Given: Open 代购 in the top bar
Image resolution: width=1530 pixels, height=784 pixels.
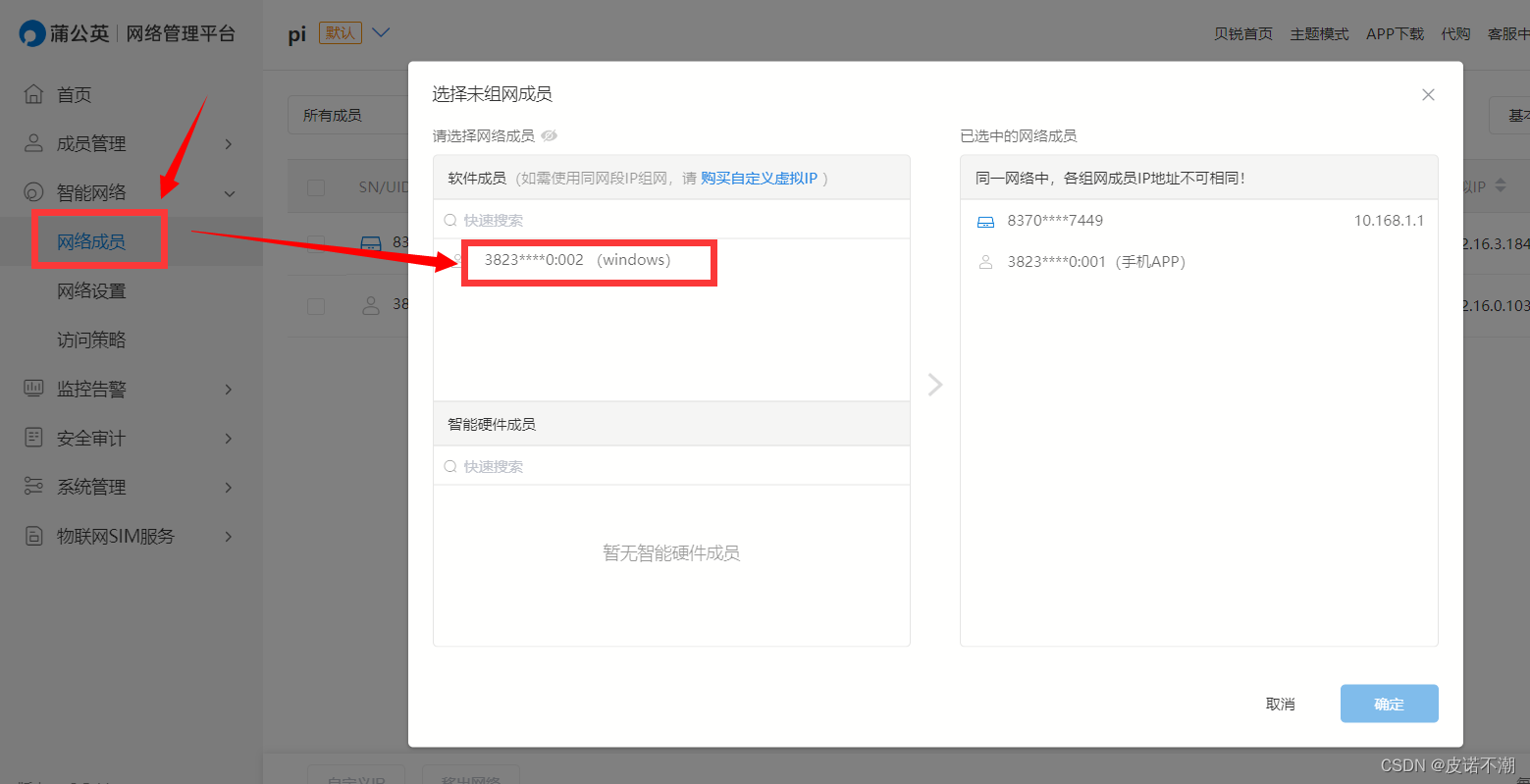Looking at the screenshot, I should (x=1455, y=33).
